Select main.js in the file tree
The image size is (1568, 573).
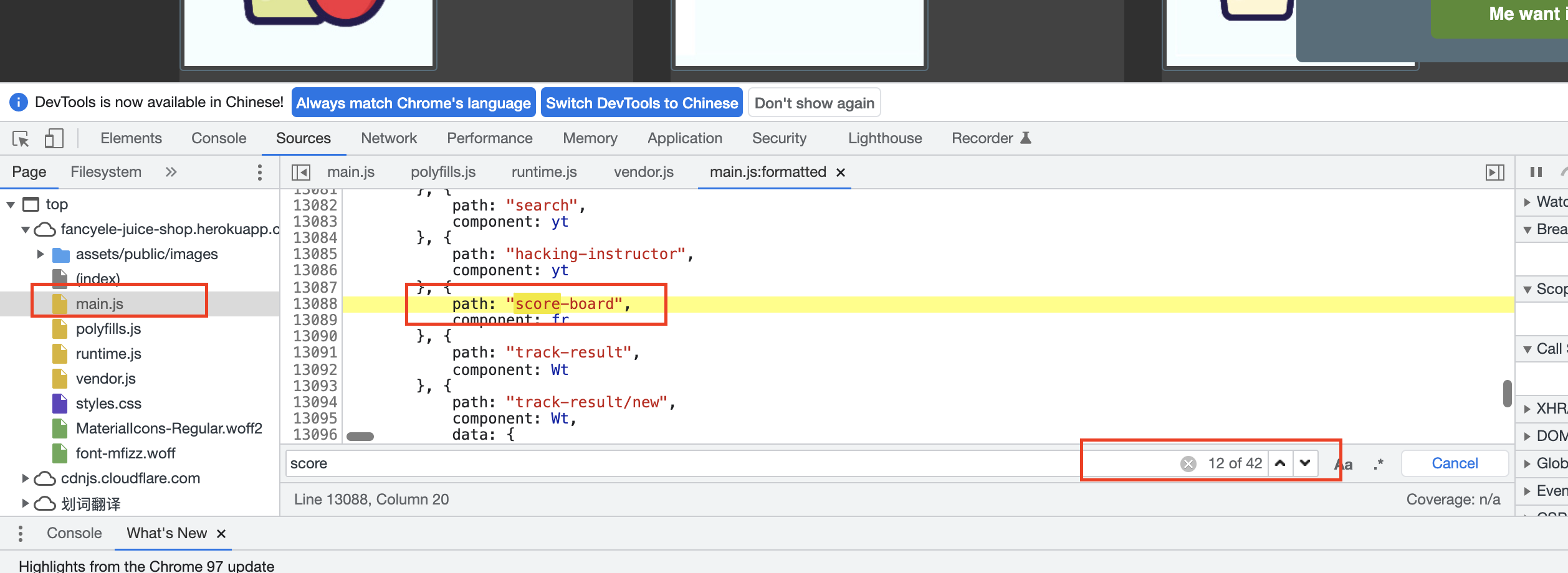100,304
